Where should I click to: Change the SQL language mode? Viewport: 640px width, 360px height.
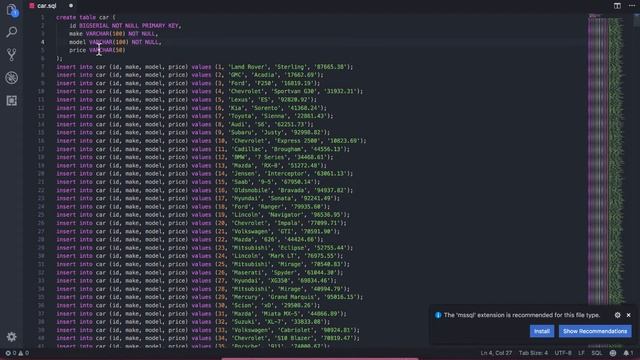click(x=596, y=353)
